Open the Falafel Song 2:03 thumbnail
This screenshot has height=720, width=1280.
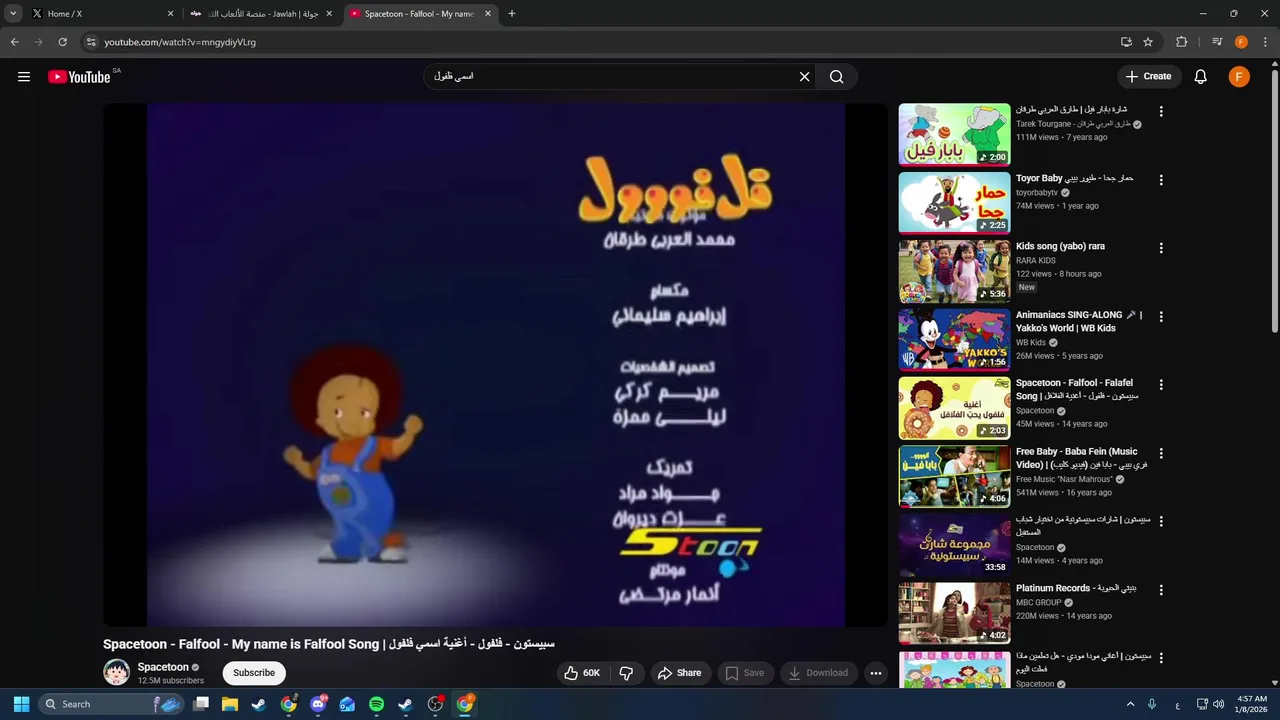(954, 408)
